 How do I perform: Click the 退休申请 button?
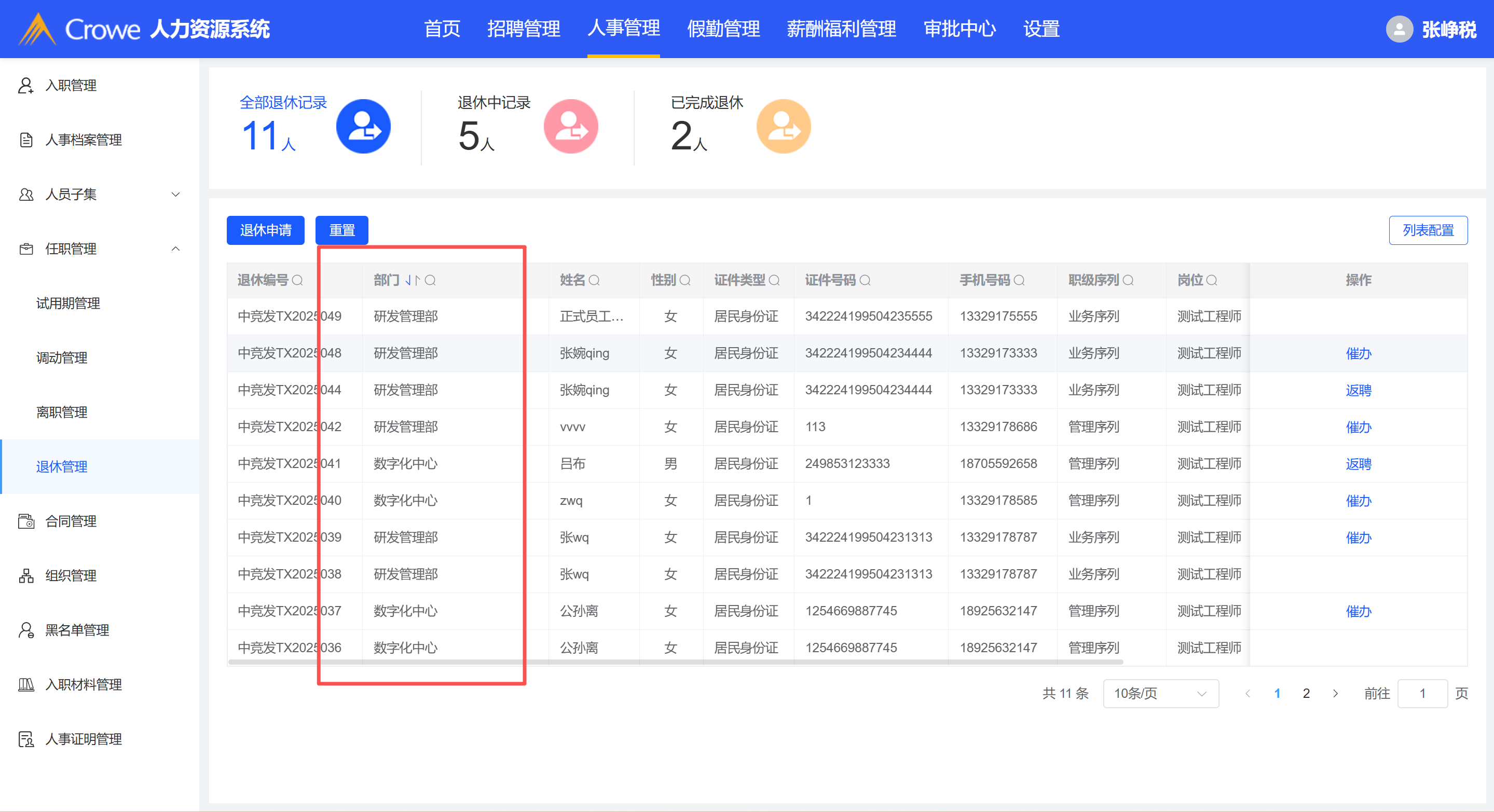point(265,230)
